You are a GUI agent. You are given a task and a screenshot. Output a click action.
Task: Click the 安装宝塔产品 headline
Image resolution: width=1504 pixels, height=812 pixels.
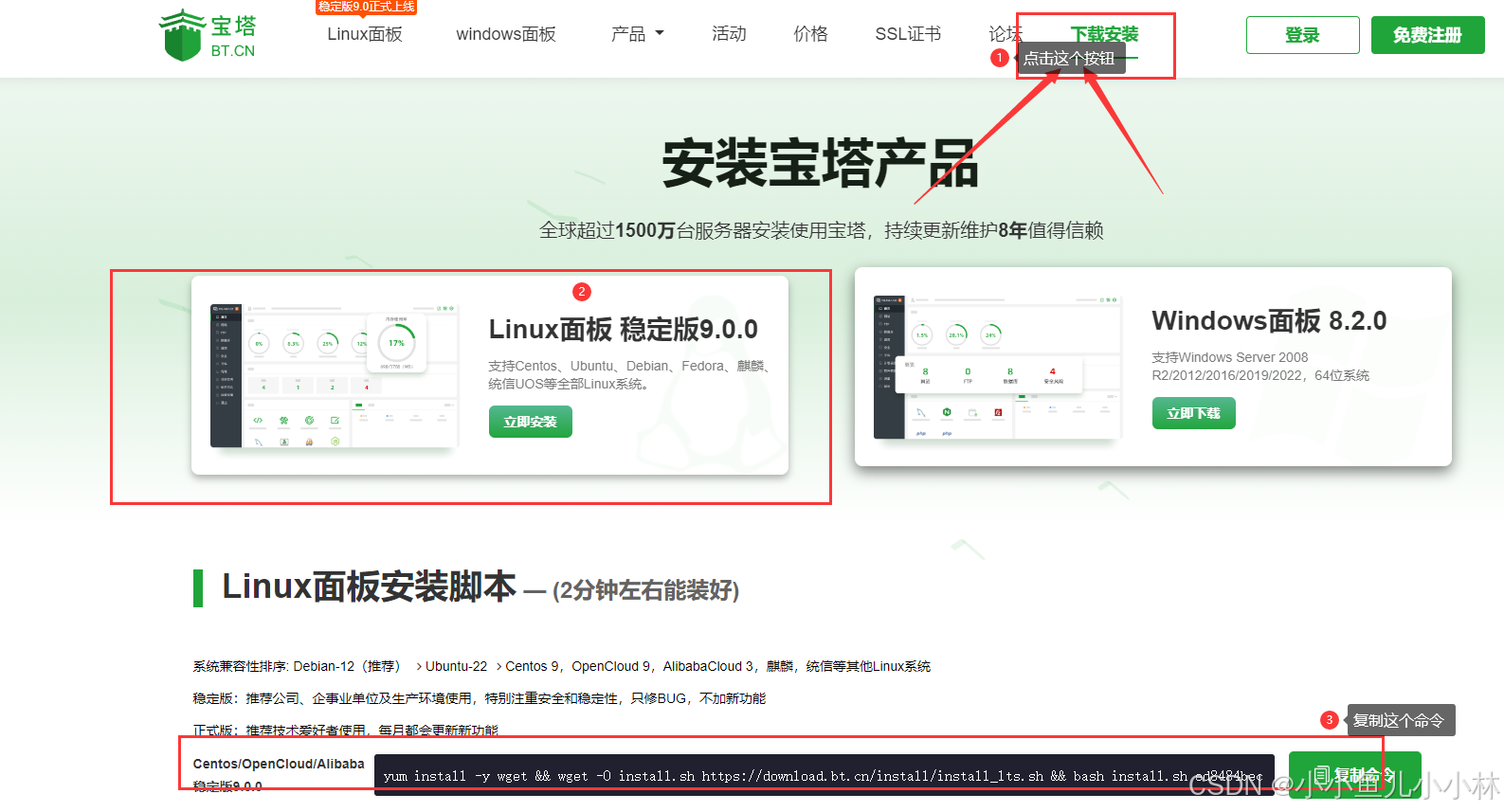coord(821,163)
